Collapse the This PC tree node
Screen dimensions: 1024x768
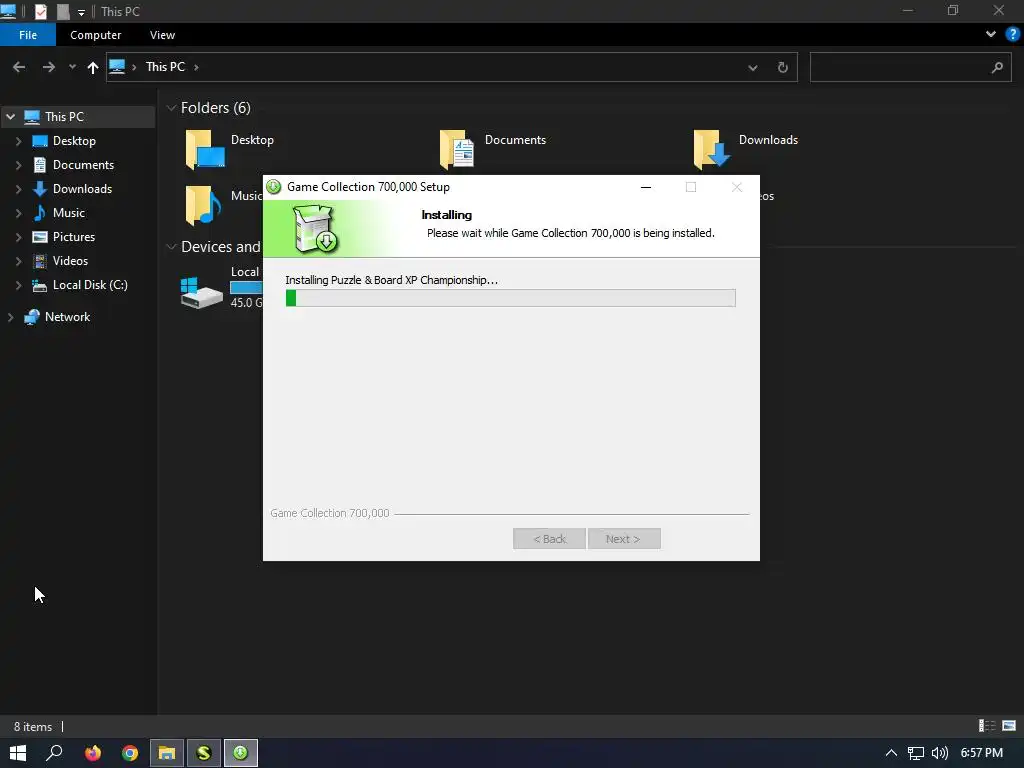click(10, 117)
